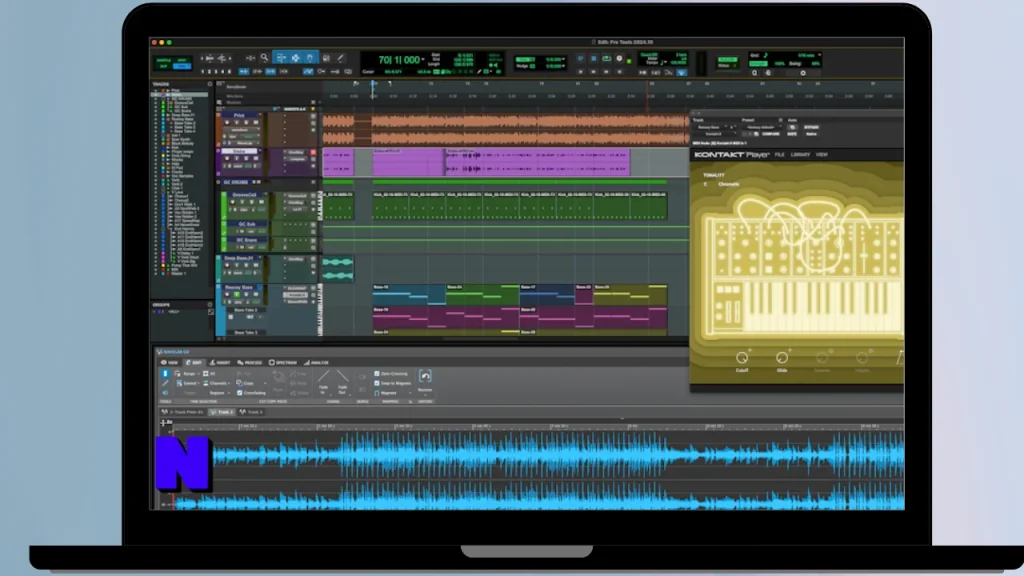
Task: Click the blue playhead marker in the ruler
Action: click(374, 84)
